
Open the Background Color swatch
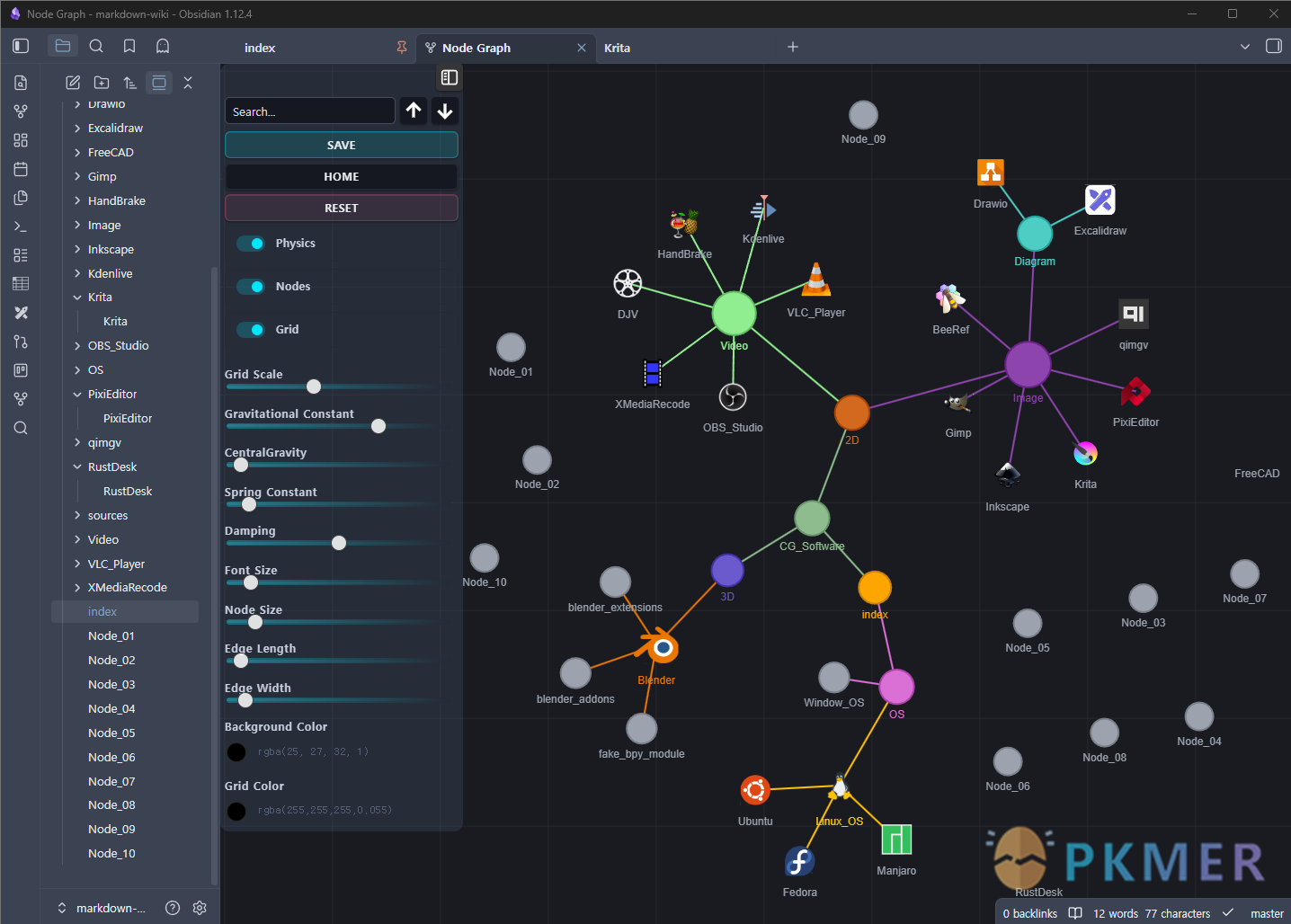point(236,752)
